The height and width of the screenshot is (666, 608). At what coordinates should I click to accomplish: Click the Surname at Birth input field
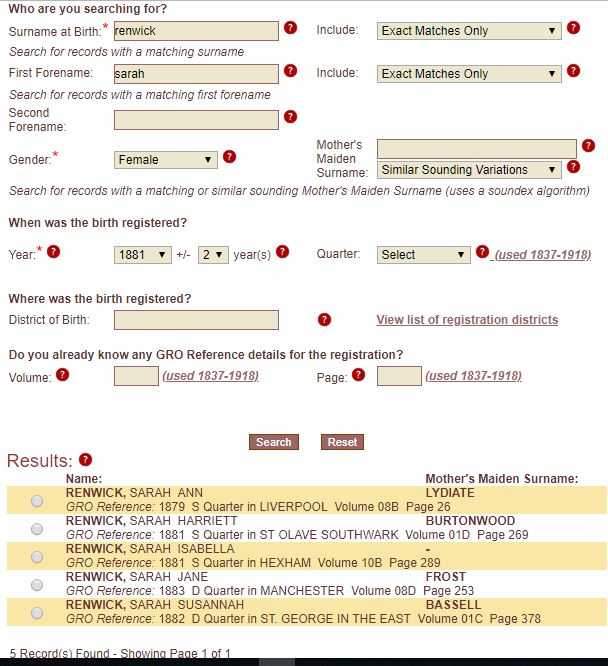[x=196, y=31]
